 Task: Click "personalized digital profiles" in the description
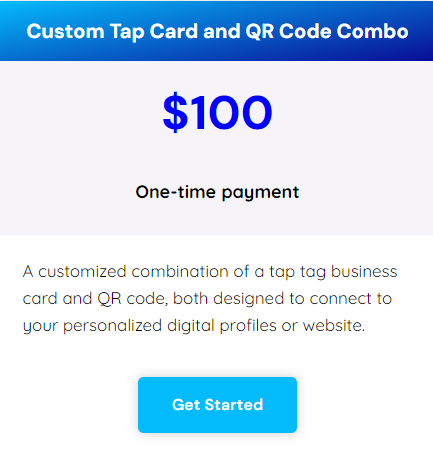(x=170, y=326)
